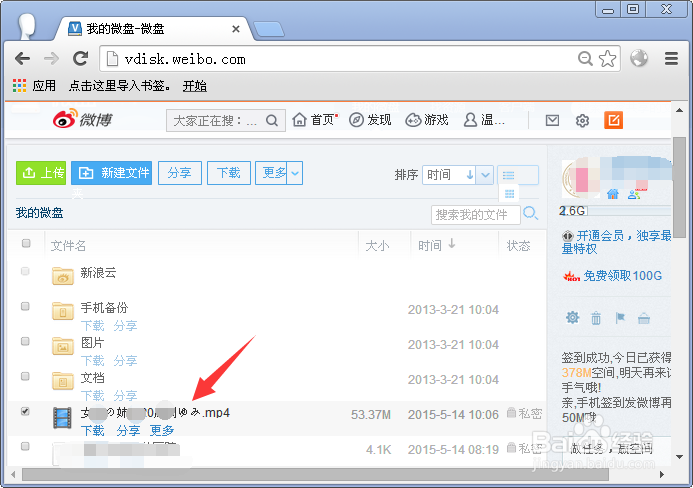Click the mp4 video file icon
Viewport: 693px width, 488px height.
[62, 418]
